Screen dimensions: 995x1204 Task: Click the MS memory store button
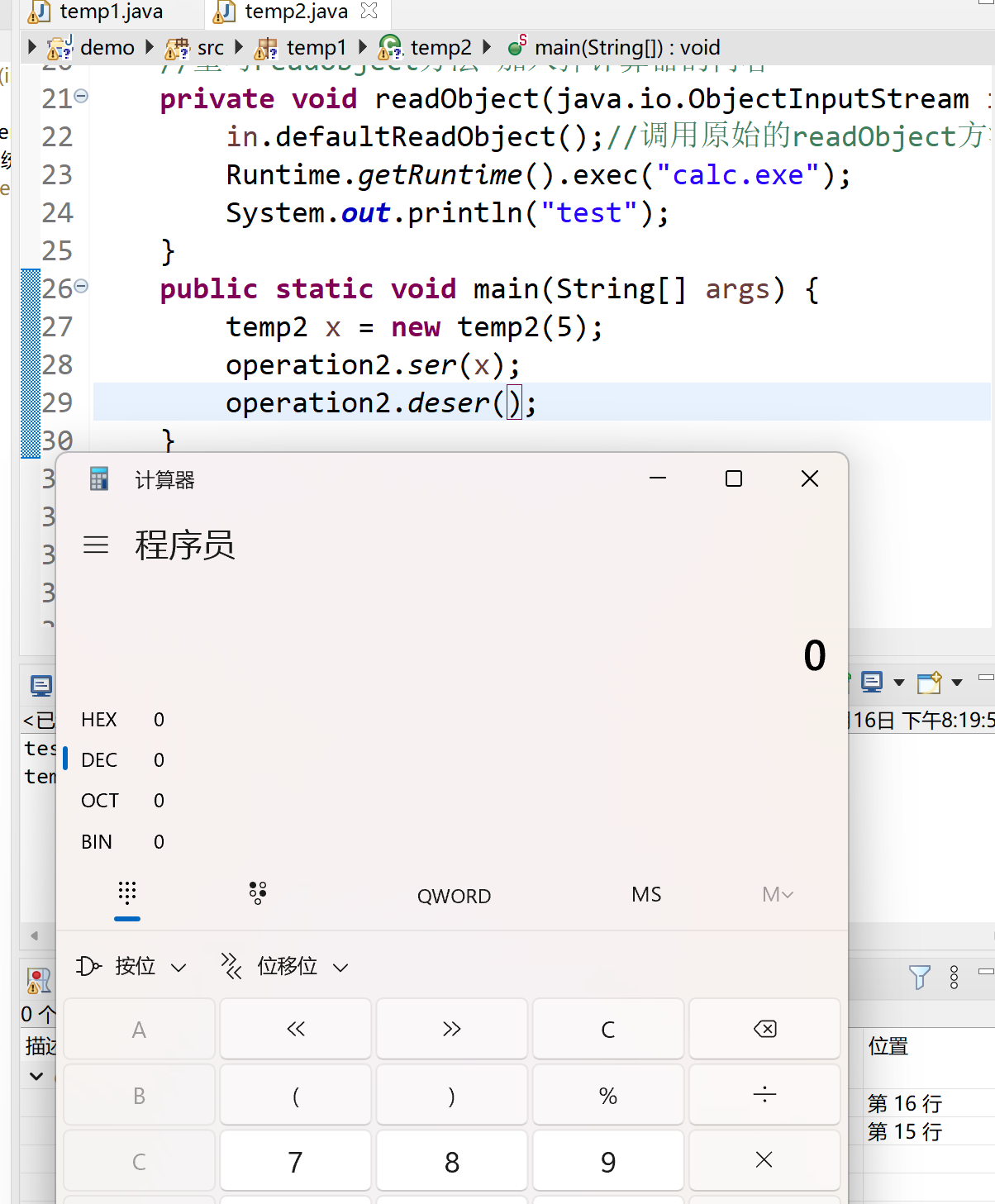tap(646, 895)
